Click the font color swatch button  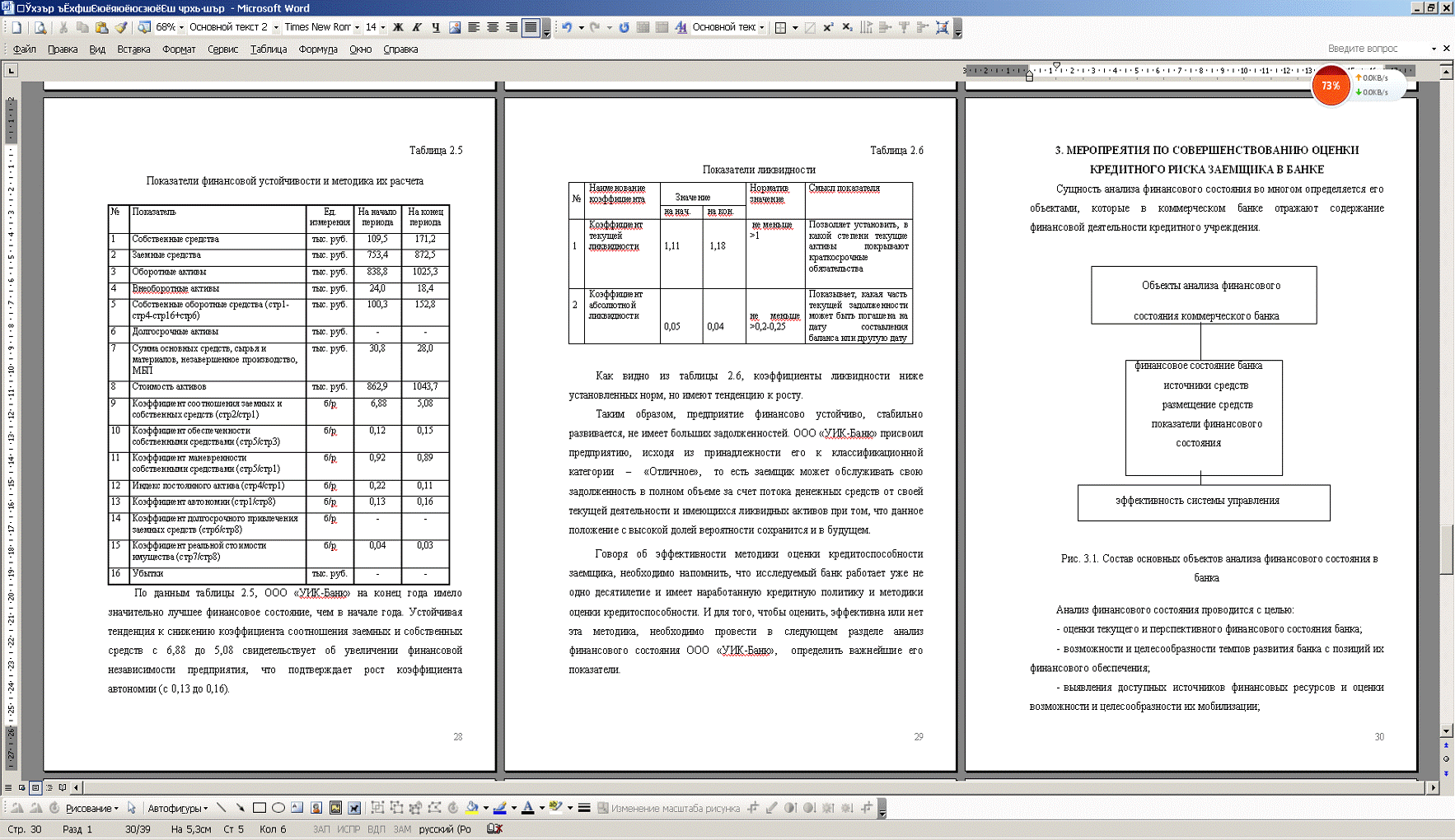(x=528, y=808)
